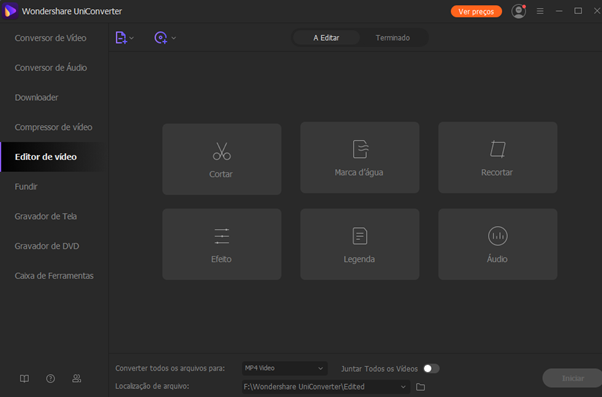Click the Cortar label text
602x397 pixels.
[221, 174]
